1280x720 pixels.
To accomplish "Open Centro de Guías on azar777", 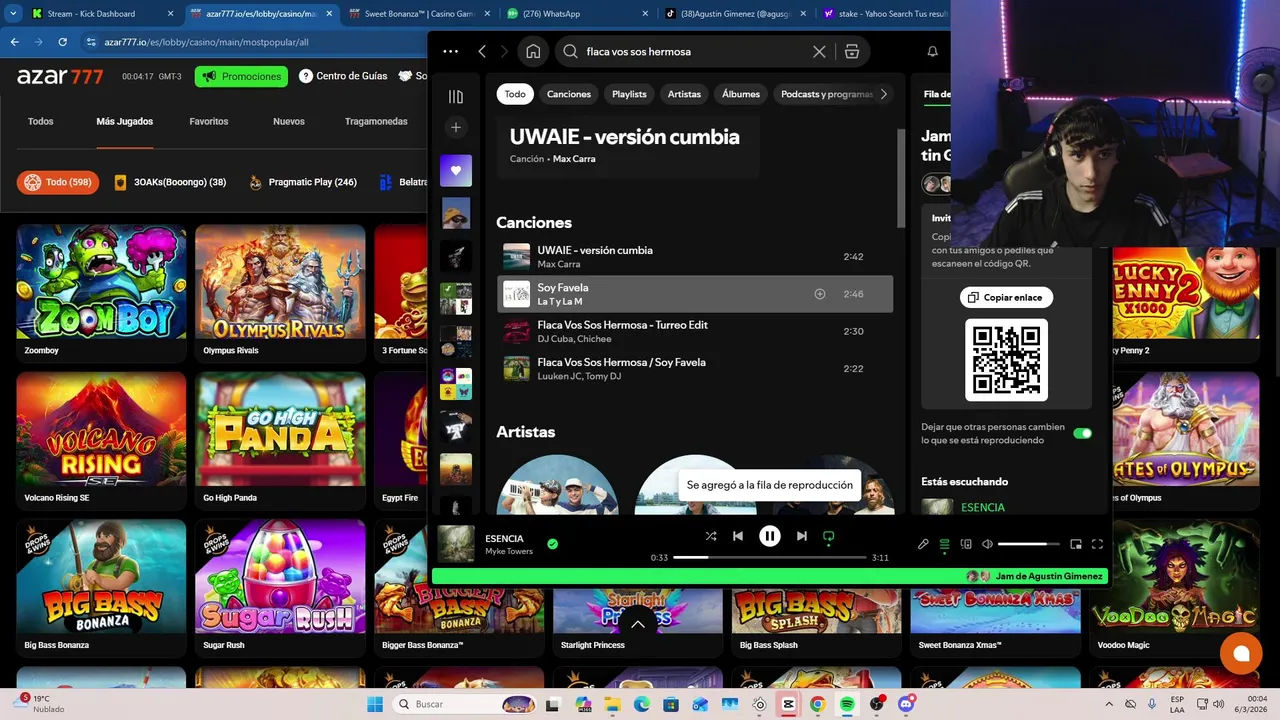I will tap(343, 76).
